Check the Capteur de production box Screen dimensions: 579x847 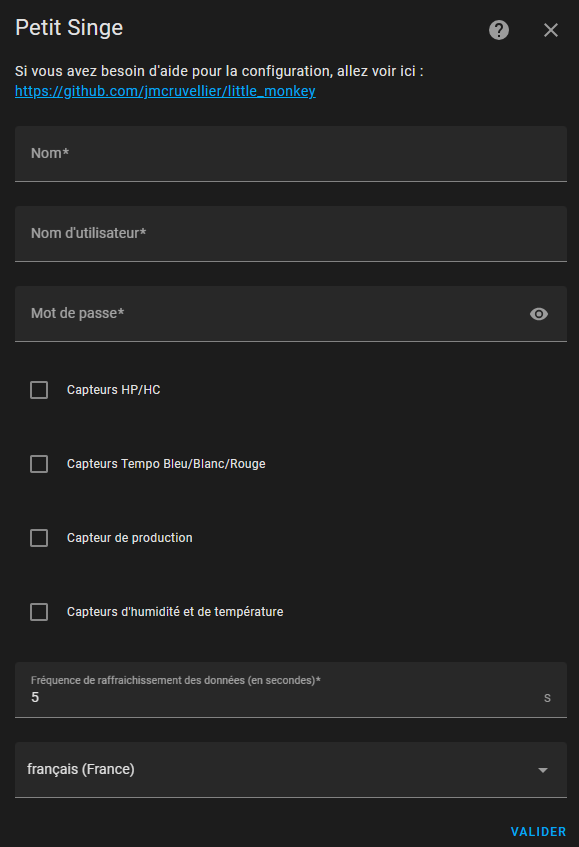coord(39,538)
